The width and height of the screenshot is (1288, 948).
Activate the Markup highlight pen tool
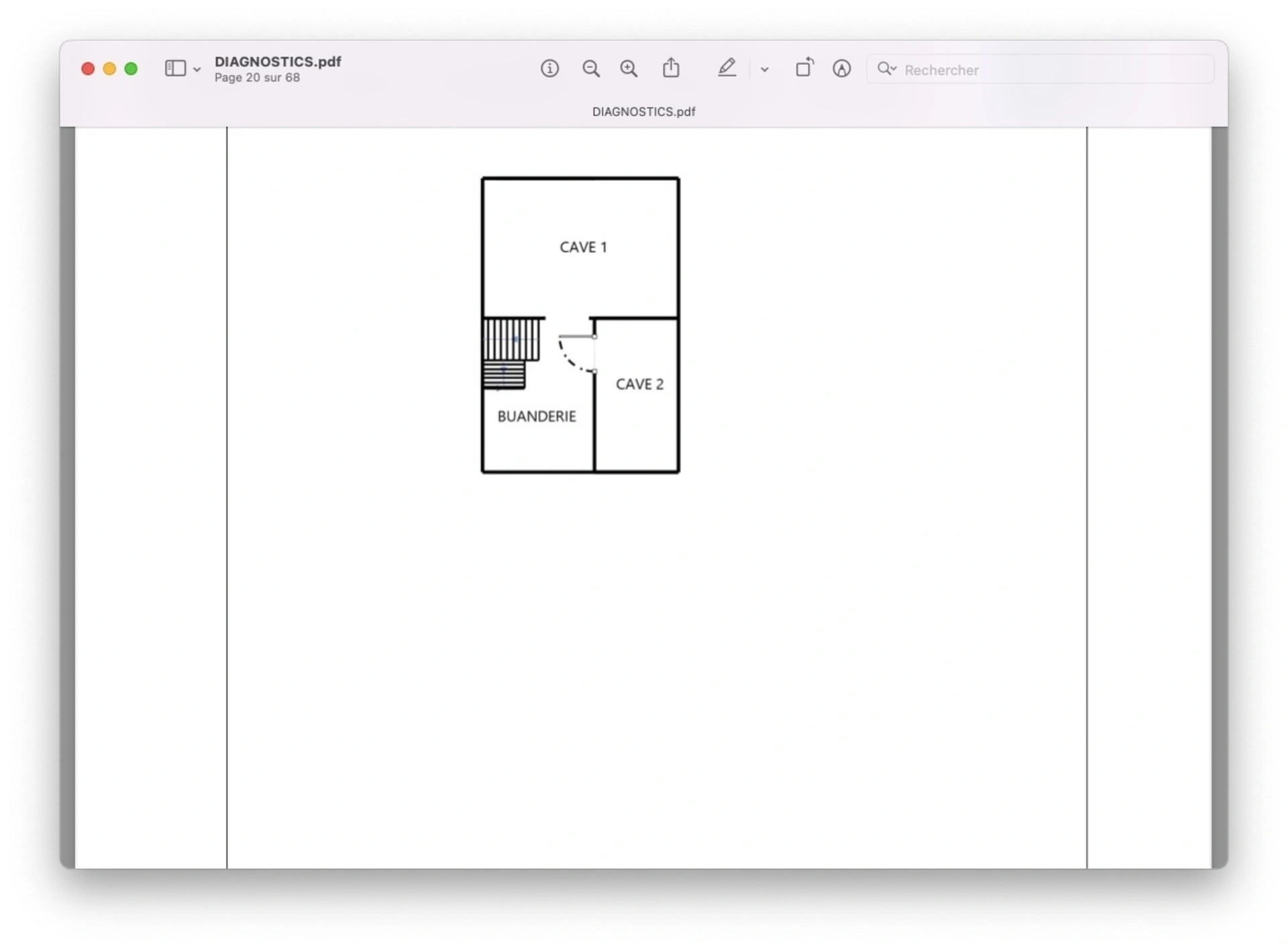click(727, 68)
